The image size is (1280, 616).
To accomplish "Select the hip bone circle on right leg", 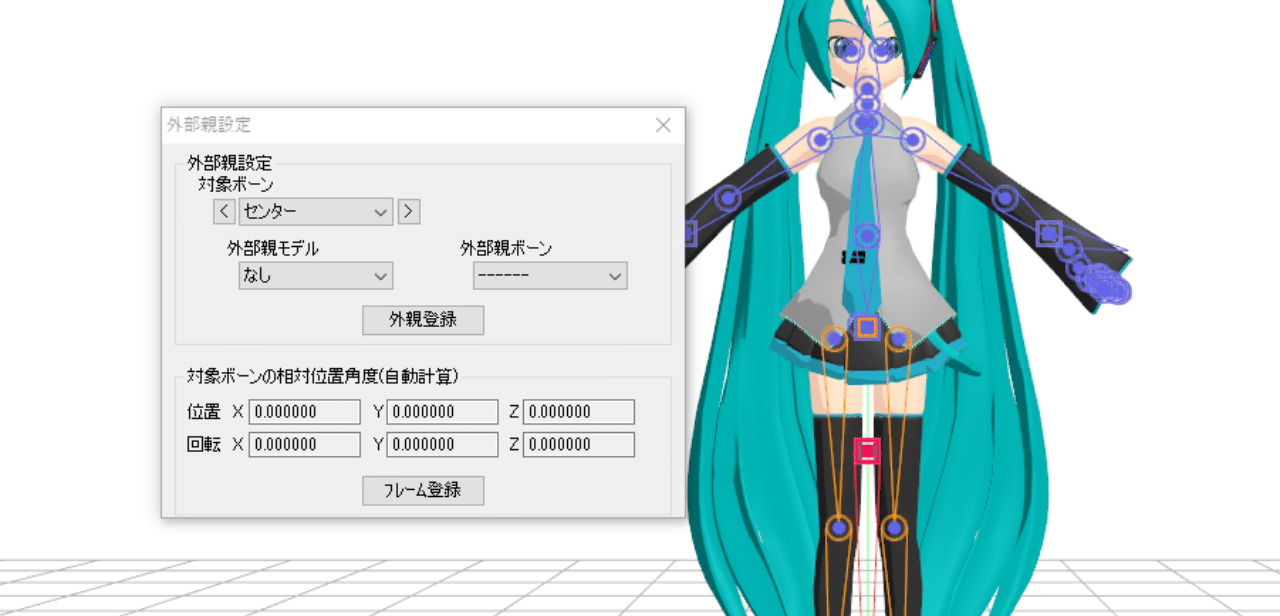I will [898, 340].
